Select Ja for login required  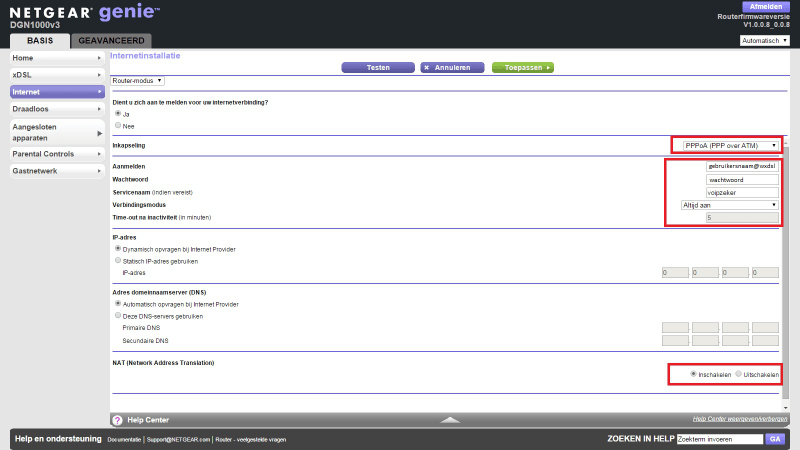click(x=118, y=113)
